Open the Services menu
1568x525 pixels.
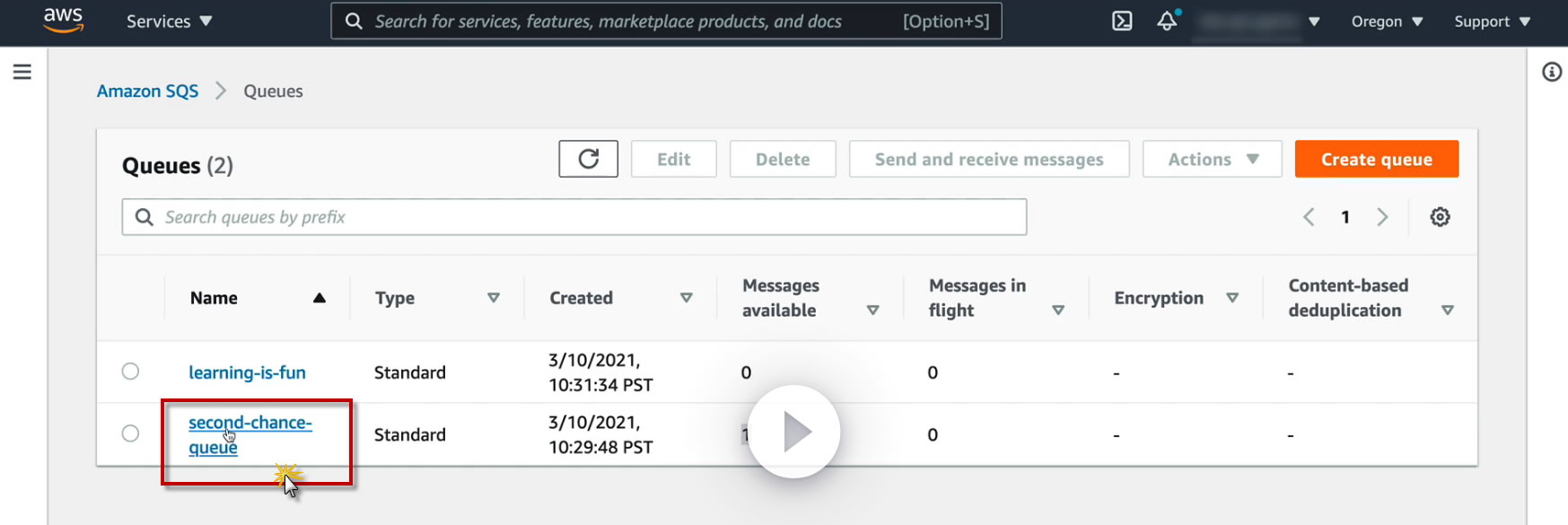[169, 22]
